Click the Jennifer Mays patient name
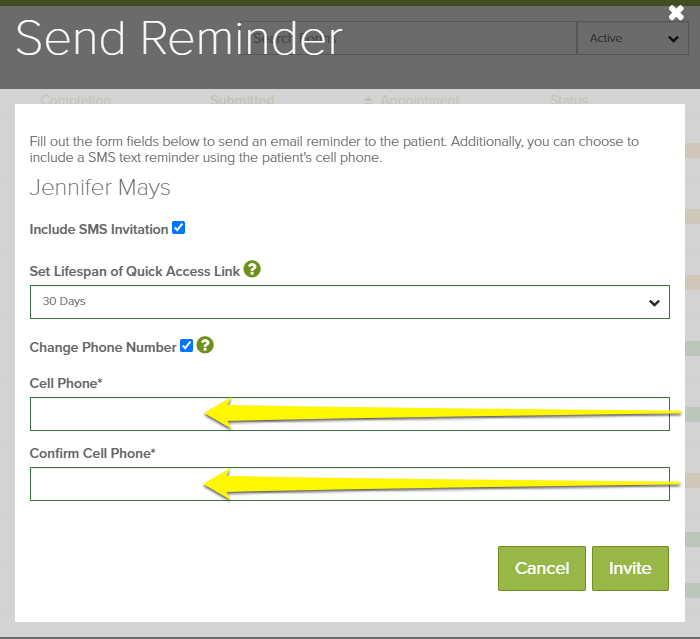 coord(100,188)
